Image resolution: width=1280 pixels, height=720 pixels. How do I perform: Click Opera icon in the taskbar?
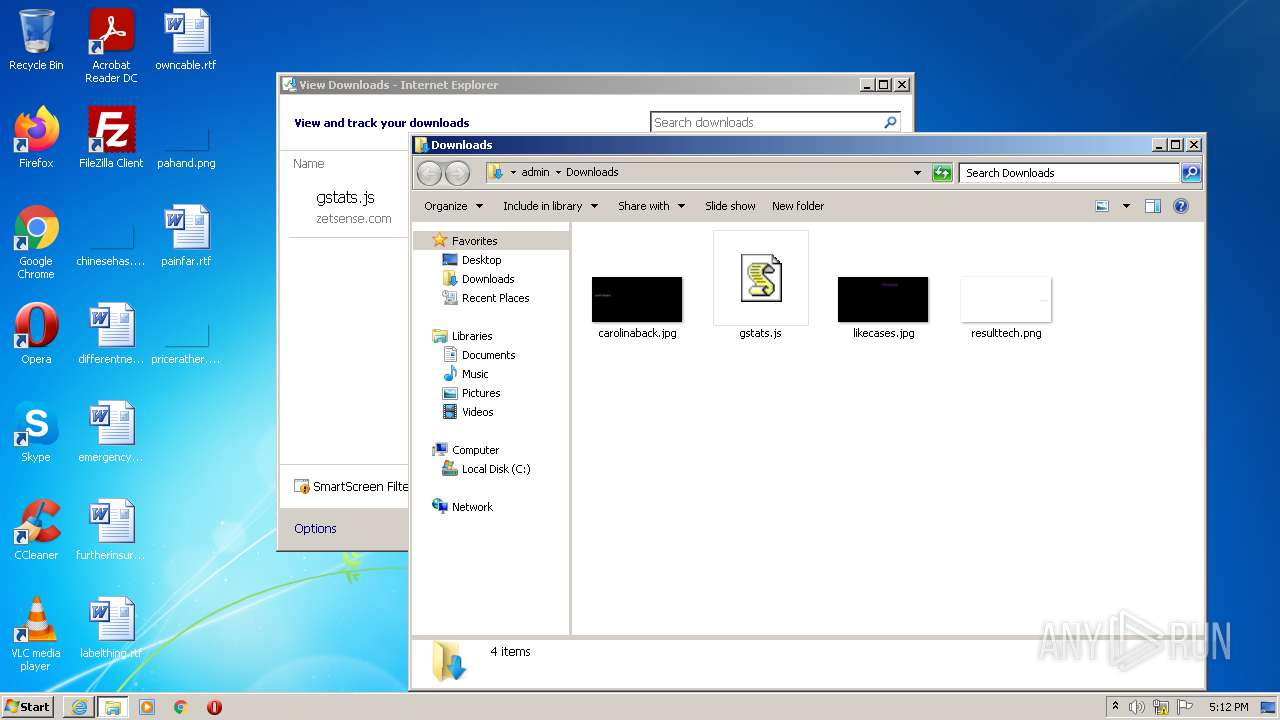pos(214,707)
